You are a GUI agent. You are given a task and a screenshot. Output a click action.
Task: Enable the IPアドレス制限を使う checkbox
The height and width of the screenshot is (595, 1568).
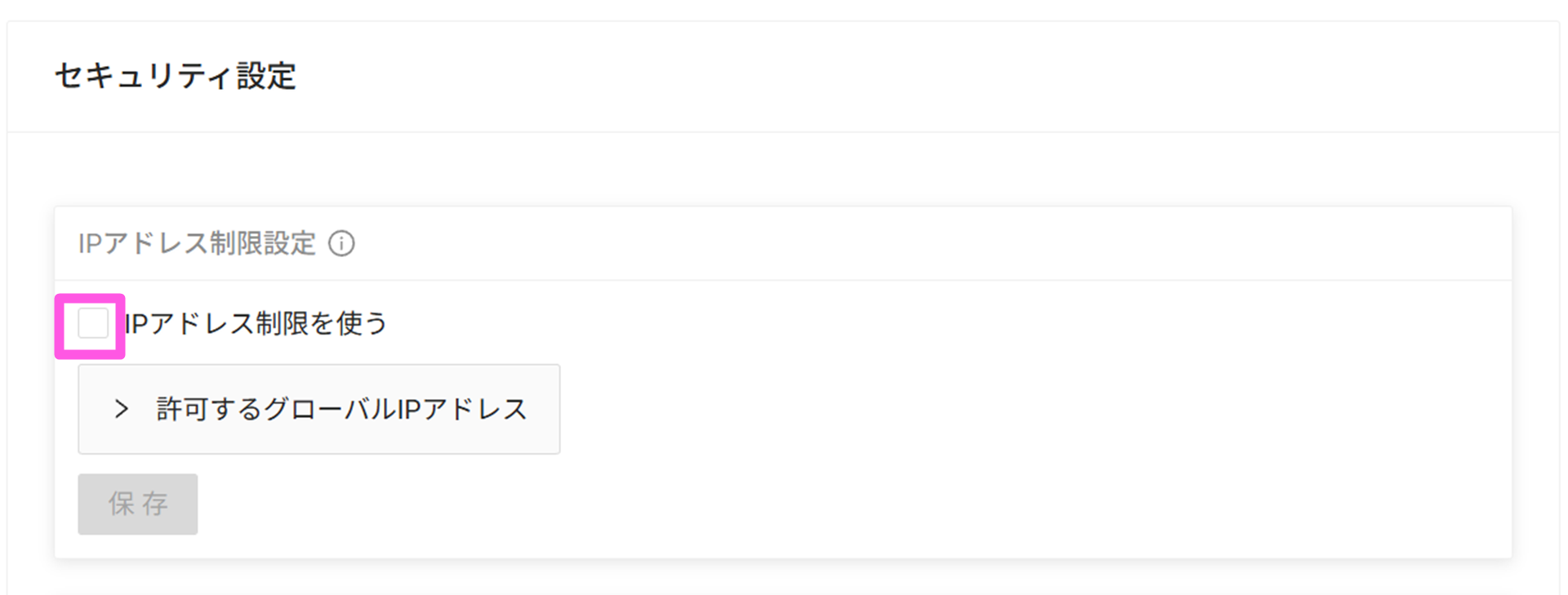click(93, 323)
